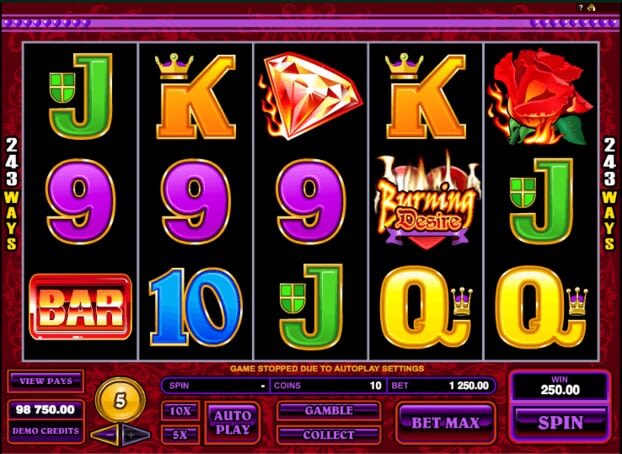
Task: Click the Burning Desire scatter symbol
Action: pyautogui.click(x=426, y=202)
